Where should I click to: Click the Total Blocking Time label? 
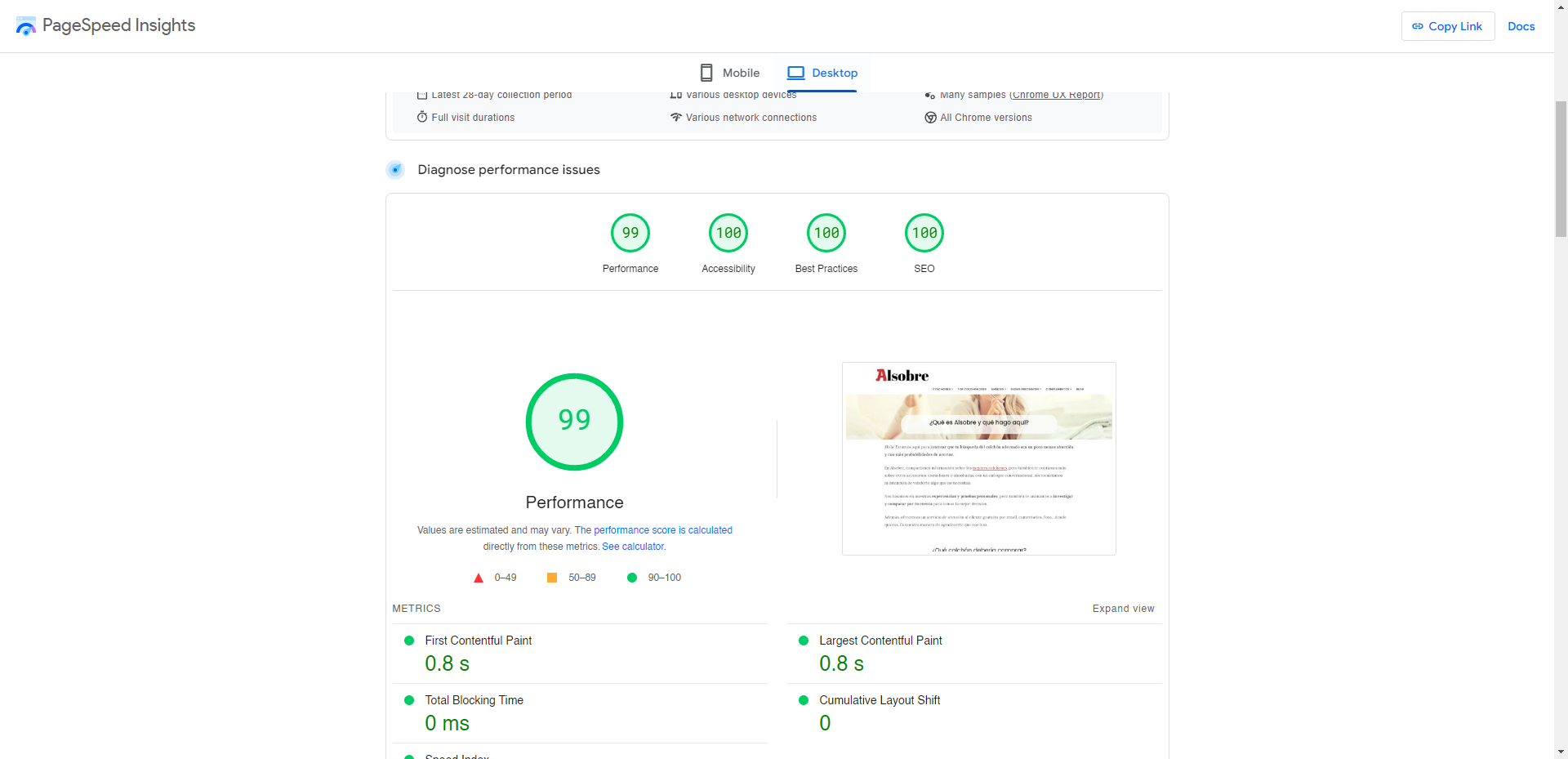(474, 700)
